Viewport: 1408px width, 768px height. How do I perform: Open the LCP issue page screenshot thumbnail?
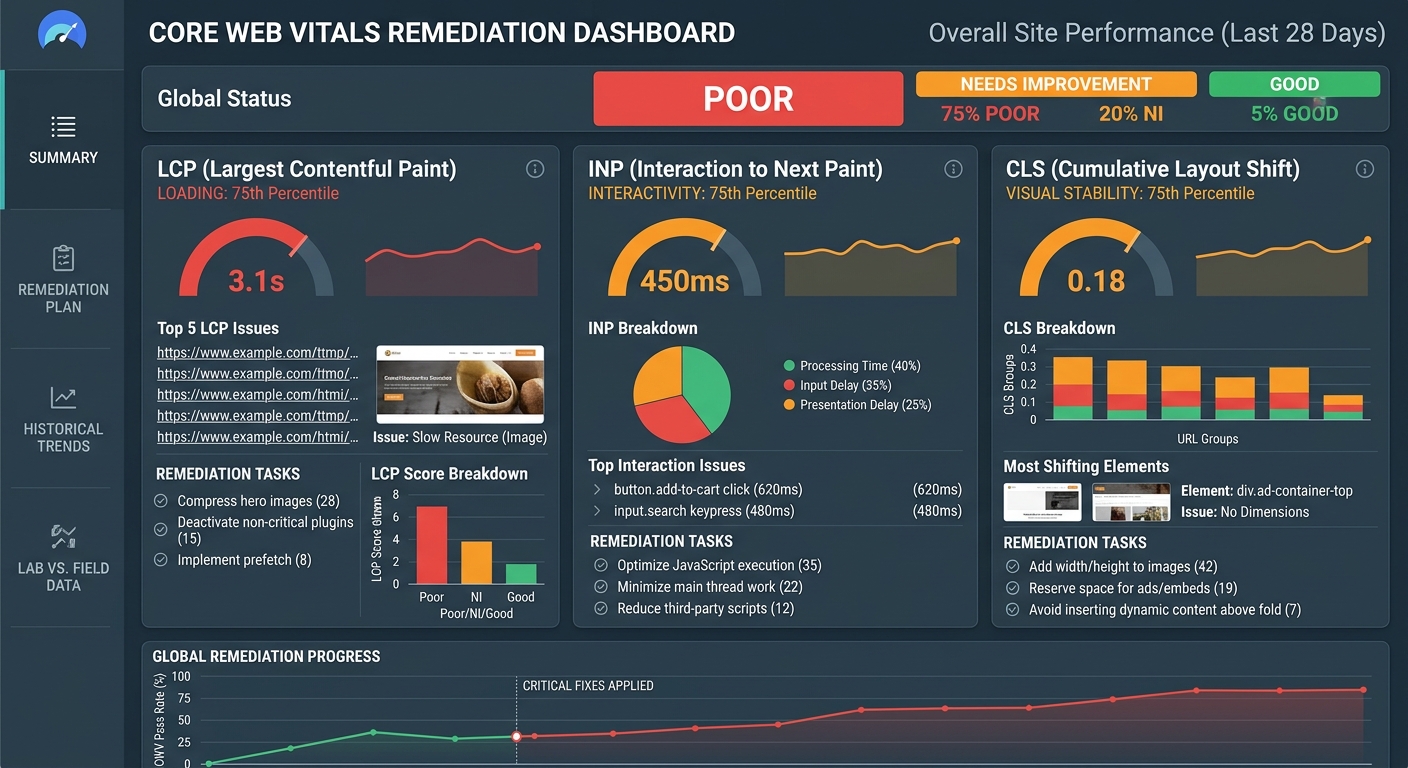[x=460, y=384]
